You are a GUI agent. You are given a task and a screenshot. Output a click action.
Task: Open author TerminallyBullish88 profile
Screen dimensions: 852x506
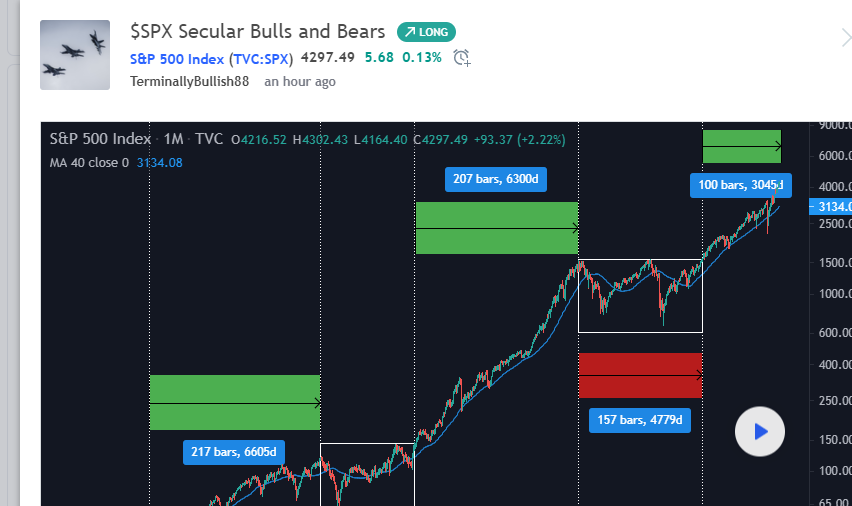pyautogui.click(x=189, y=81)
